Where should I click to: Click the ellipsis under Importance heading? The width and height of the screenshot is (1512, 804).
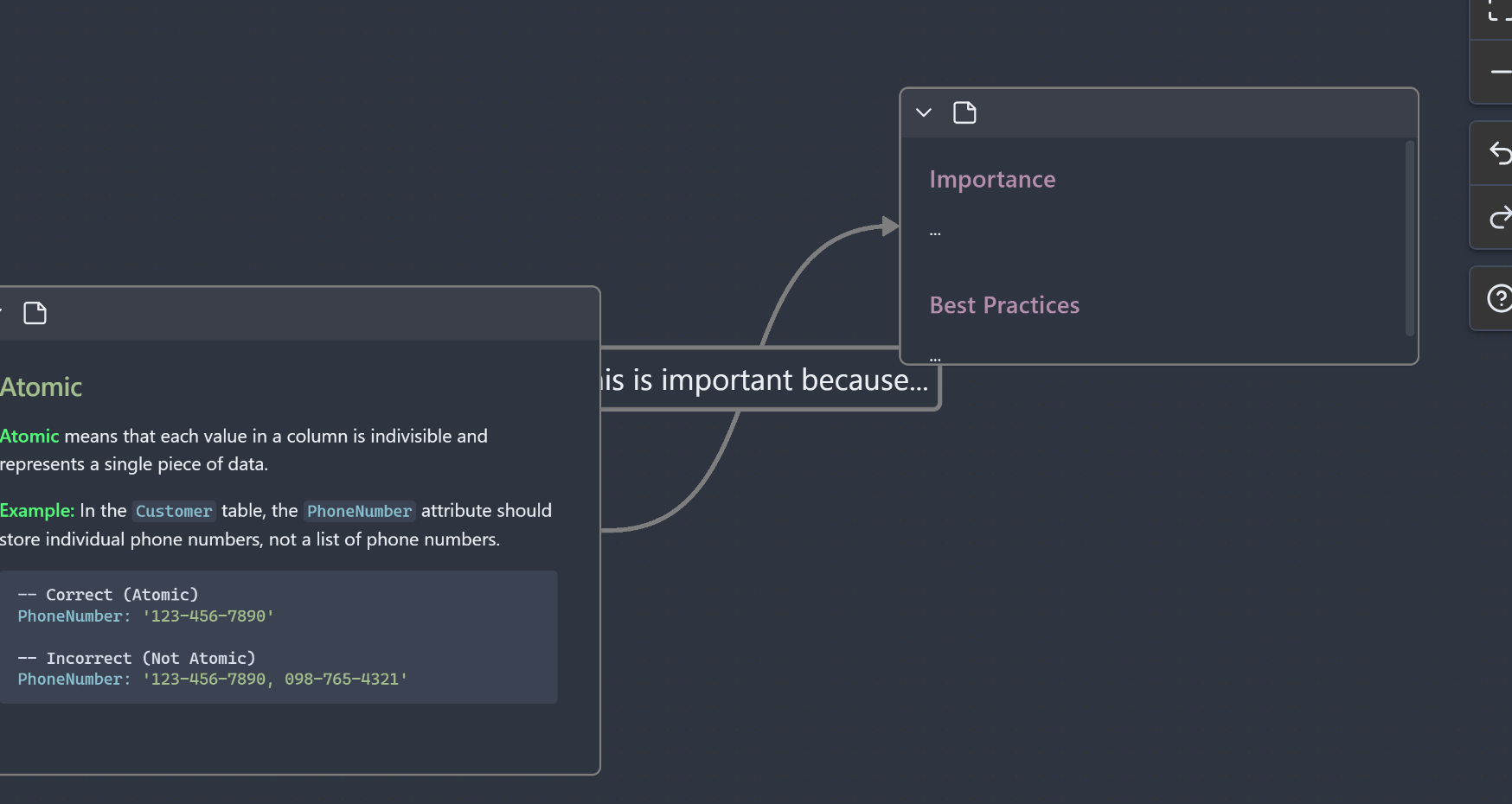[x=935, y=233]
